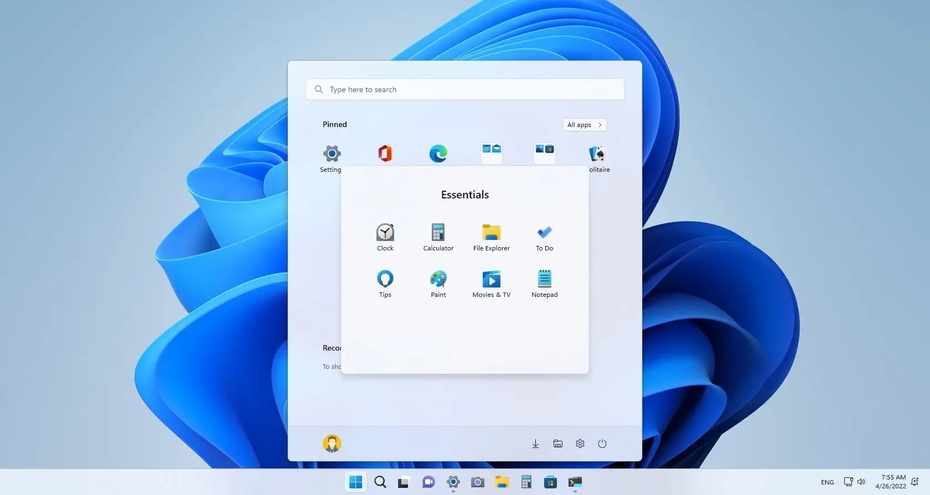The image size is (930, 495).
Task: Open Paint from the Essentials folder
Action: click(x=438, y=280)
